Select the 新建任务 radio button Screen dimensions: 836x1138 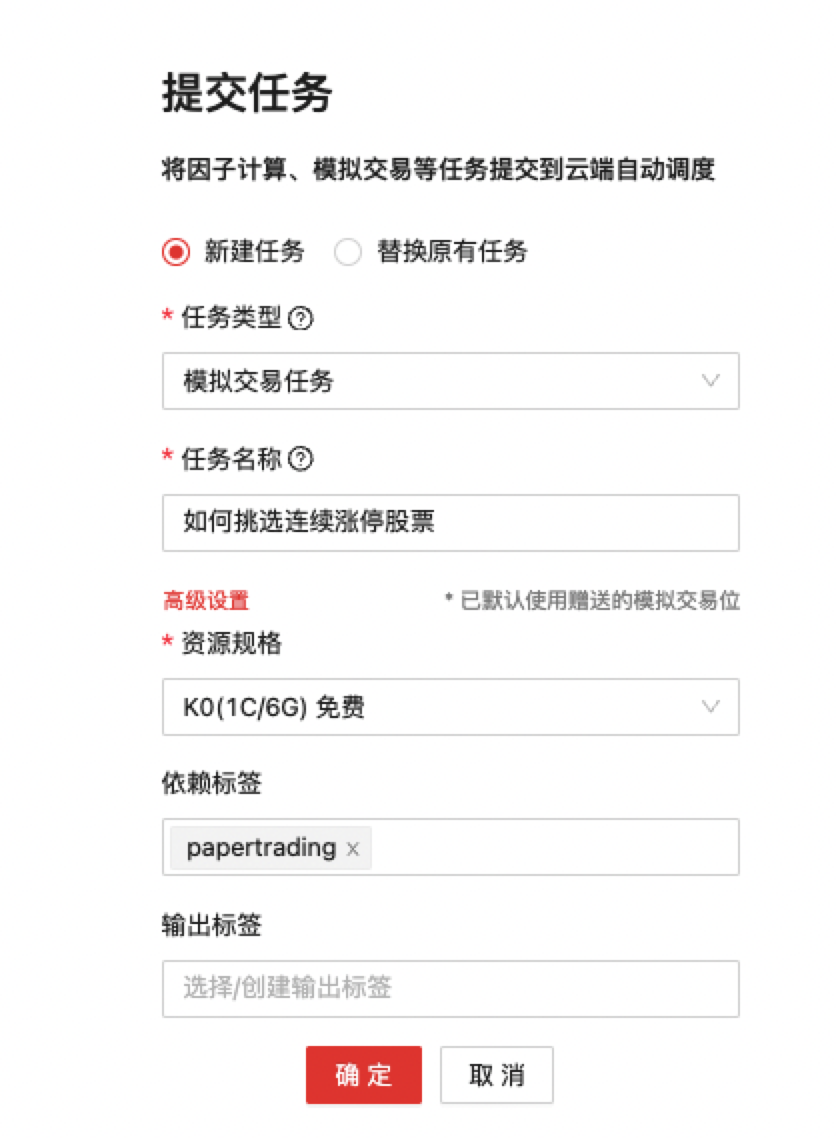[x=176, y=252]
